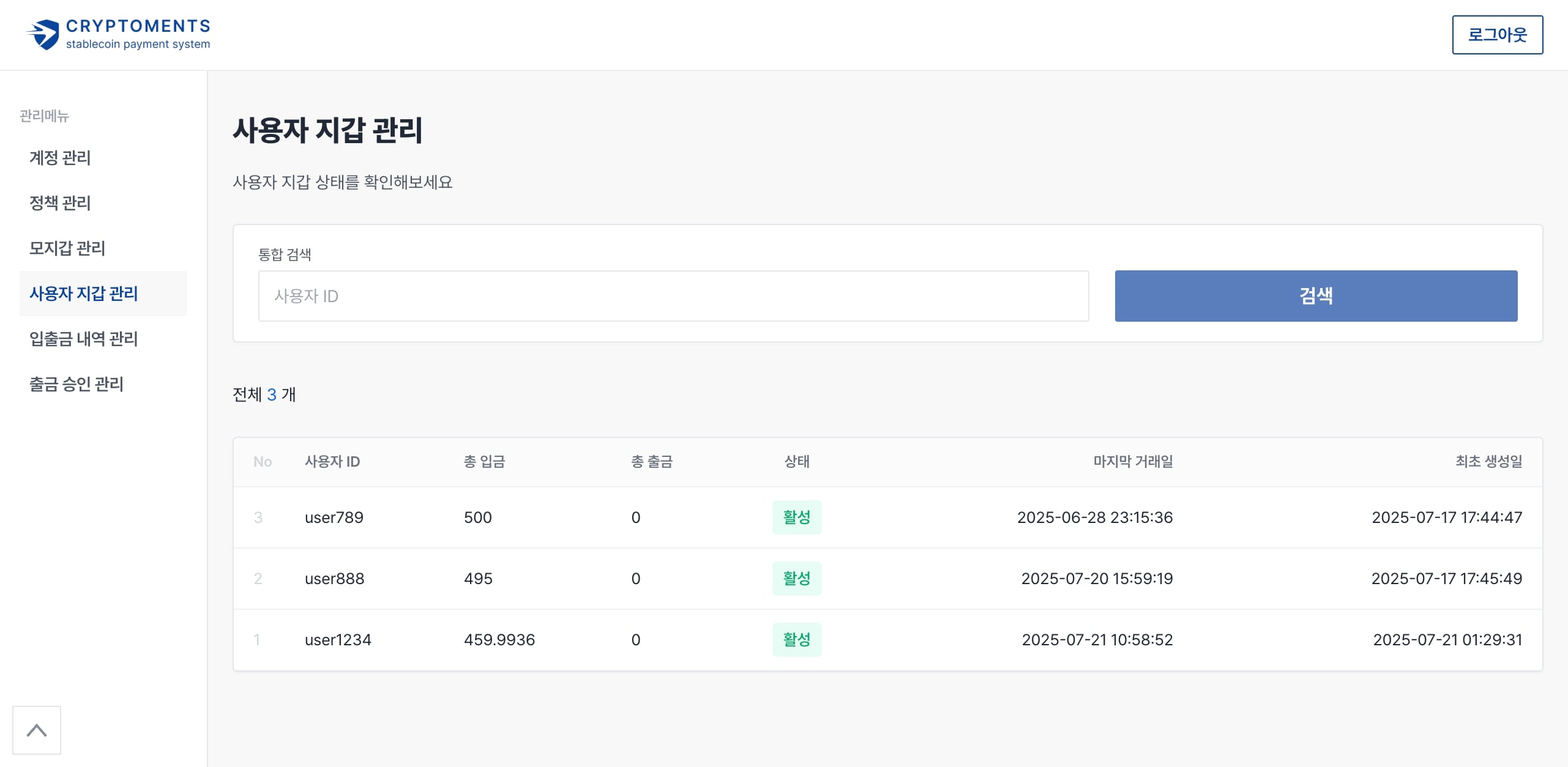The width and height of the screenshot is (1568, 767).
Task: Click user888 user ID
Action: tap(335, 579)
